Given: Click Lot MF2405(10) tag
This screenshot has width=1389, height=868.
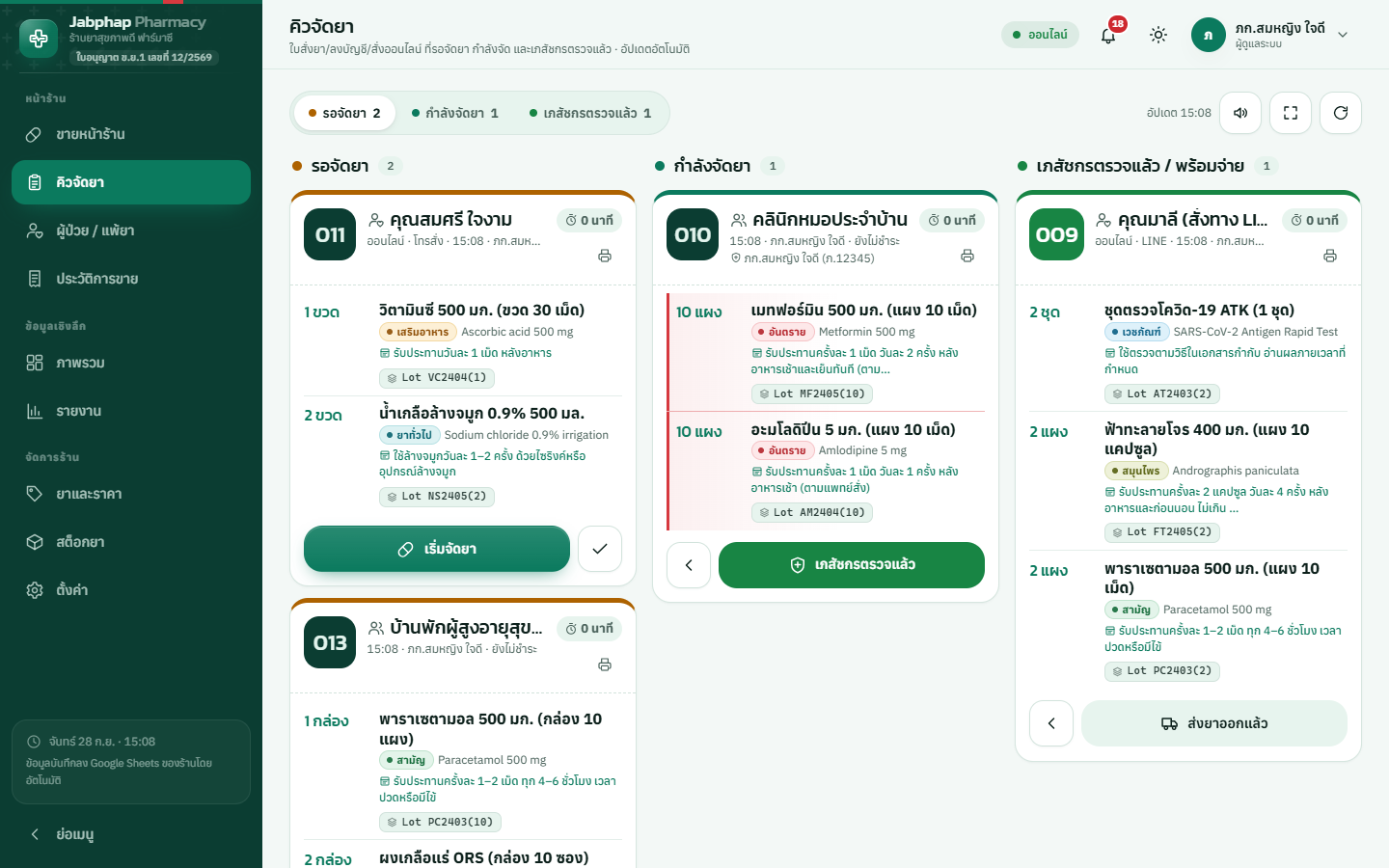Looking at the screenshot, I should (x=812, y=393).
